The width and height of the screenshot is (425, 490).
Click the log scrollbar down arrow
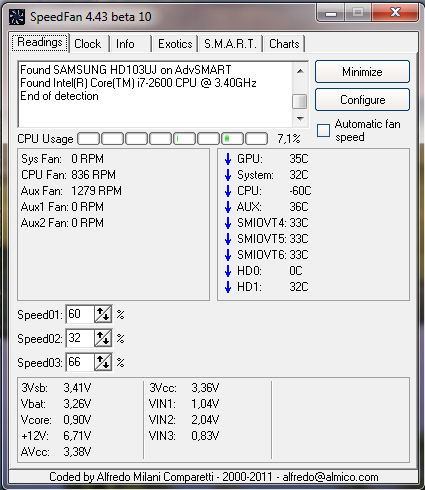(300, 118)
